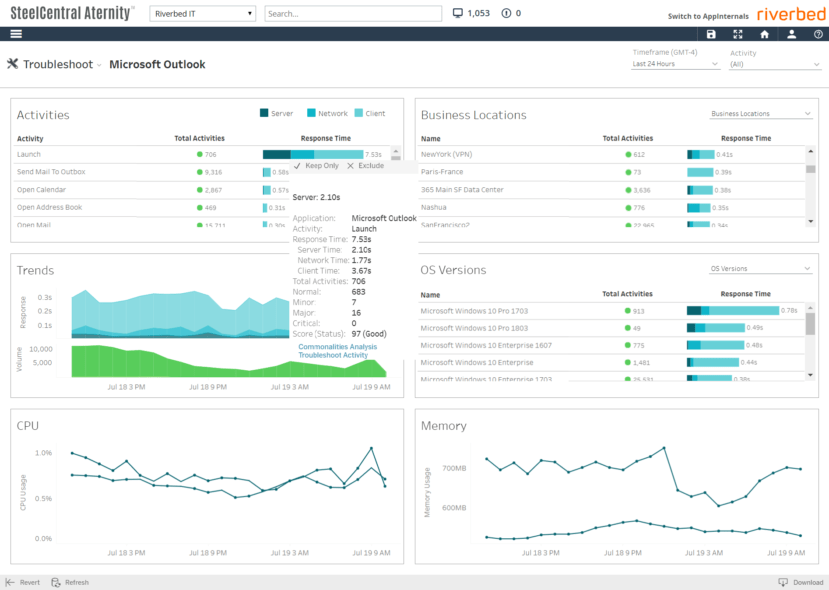Open the Riverbed IT account dropdown
Image resolution: width=829 pixels, height=590 pixels.
click(x=203, y=14)
